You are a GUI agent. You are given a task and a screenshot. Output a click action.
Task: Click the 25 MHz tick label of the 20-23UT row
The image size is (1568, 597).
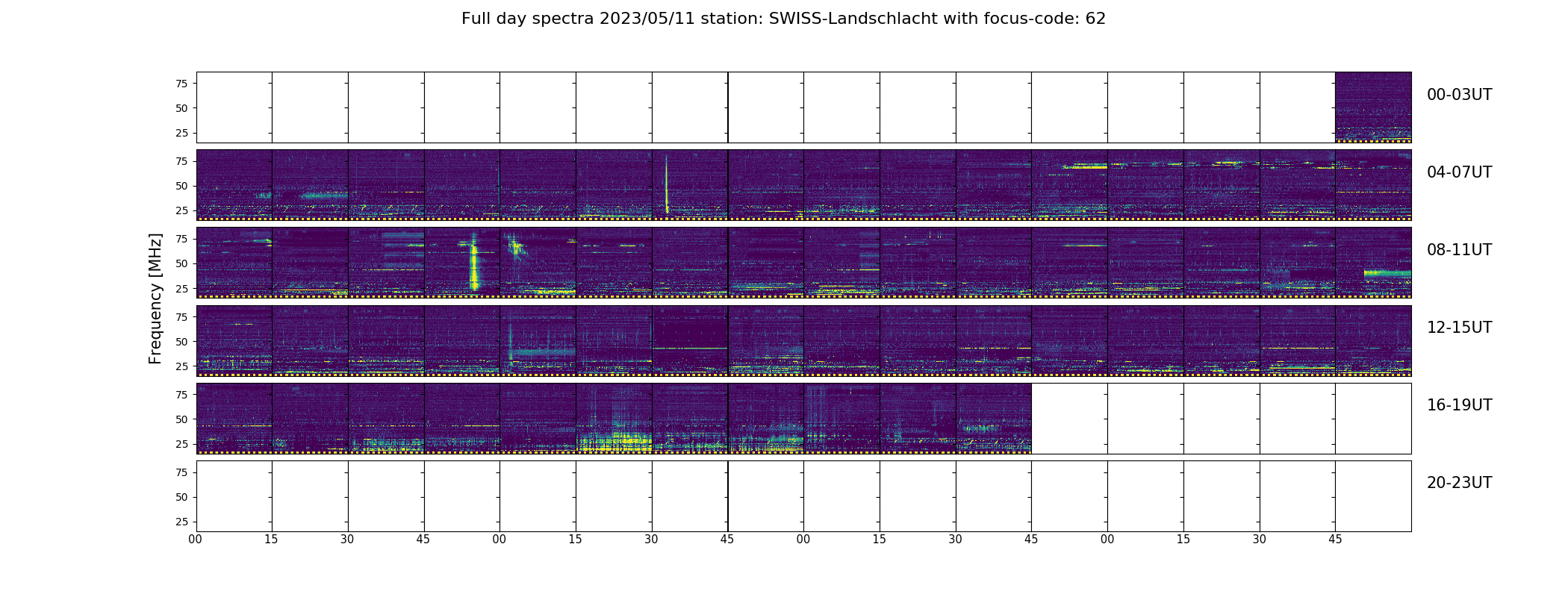[181, 522]
